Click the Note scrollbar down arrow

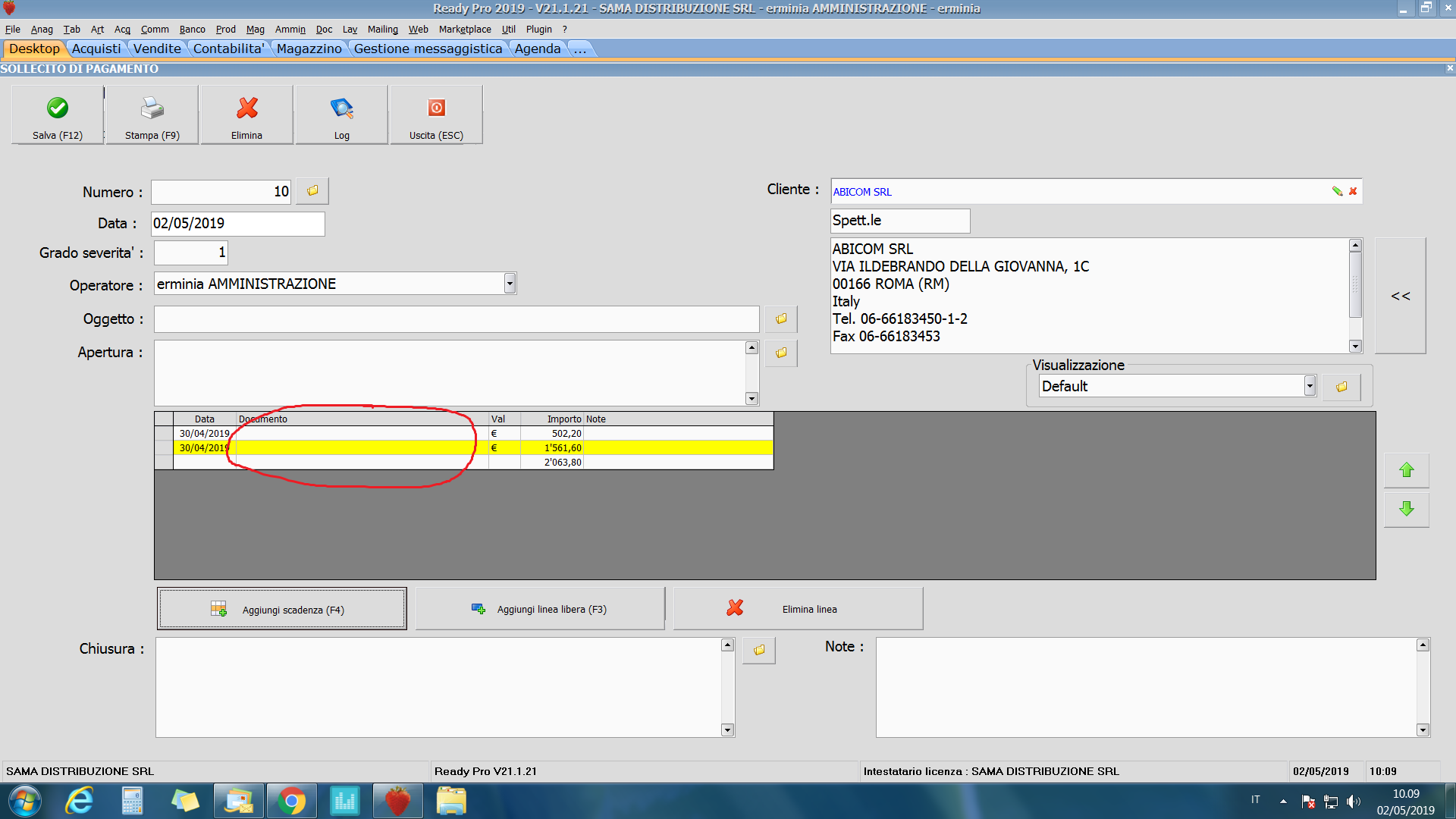(1423, 730)
